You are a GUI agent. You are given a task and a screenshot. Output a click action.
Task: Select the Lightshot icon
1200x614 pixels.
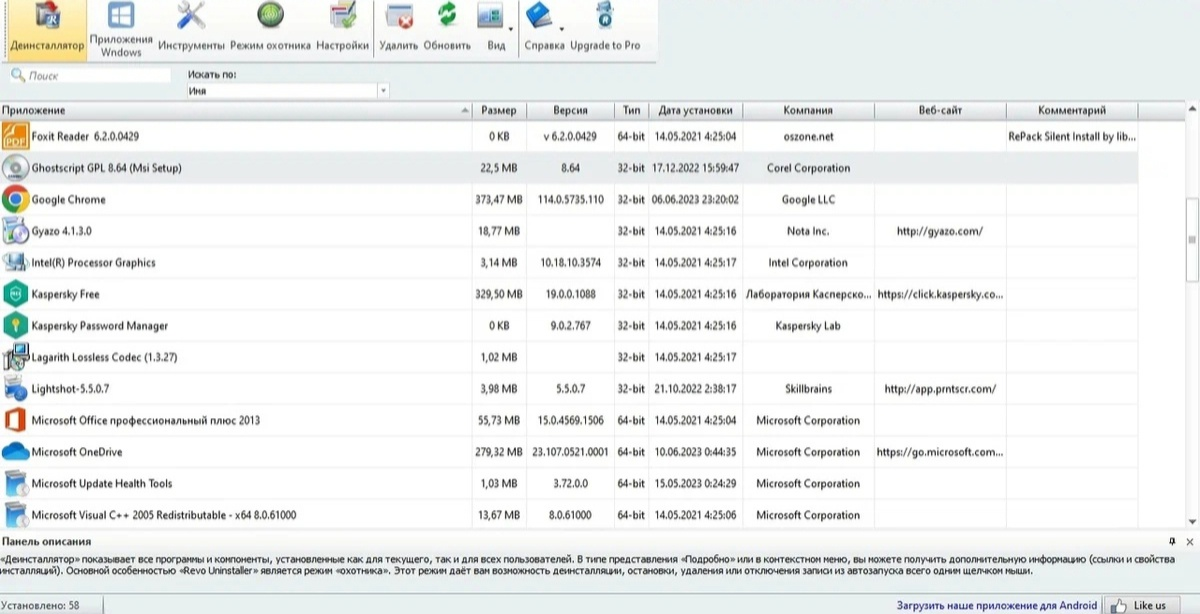click(x=15, y=389)
